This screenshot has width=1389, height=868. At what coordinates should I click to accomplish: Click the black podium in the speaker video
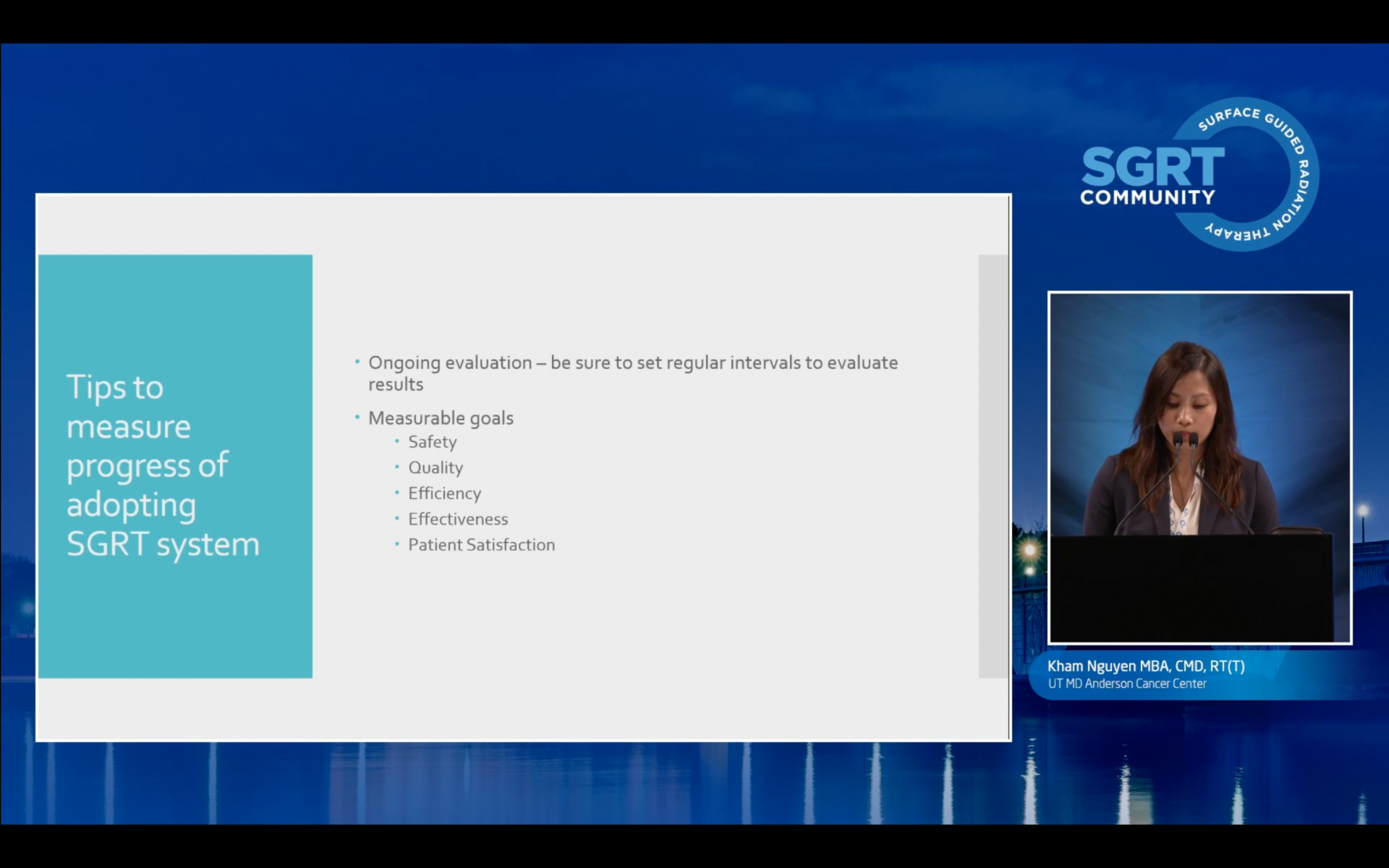pos(1192,587)
